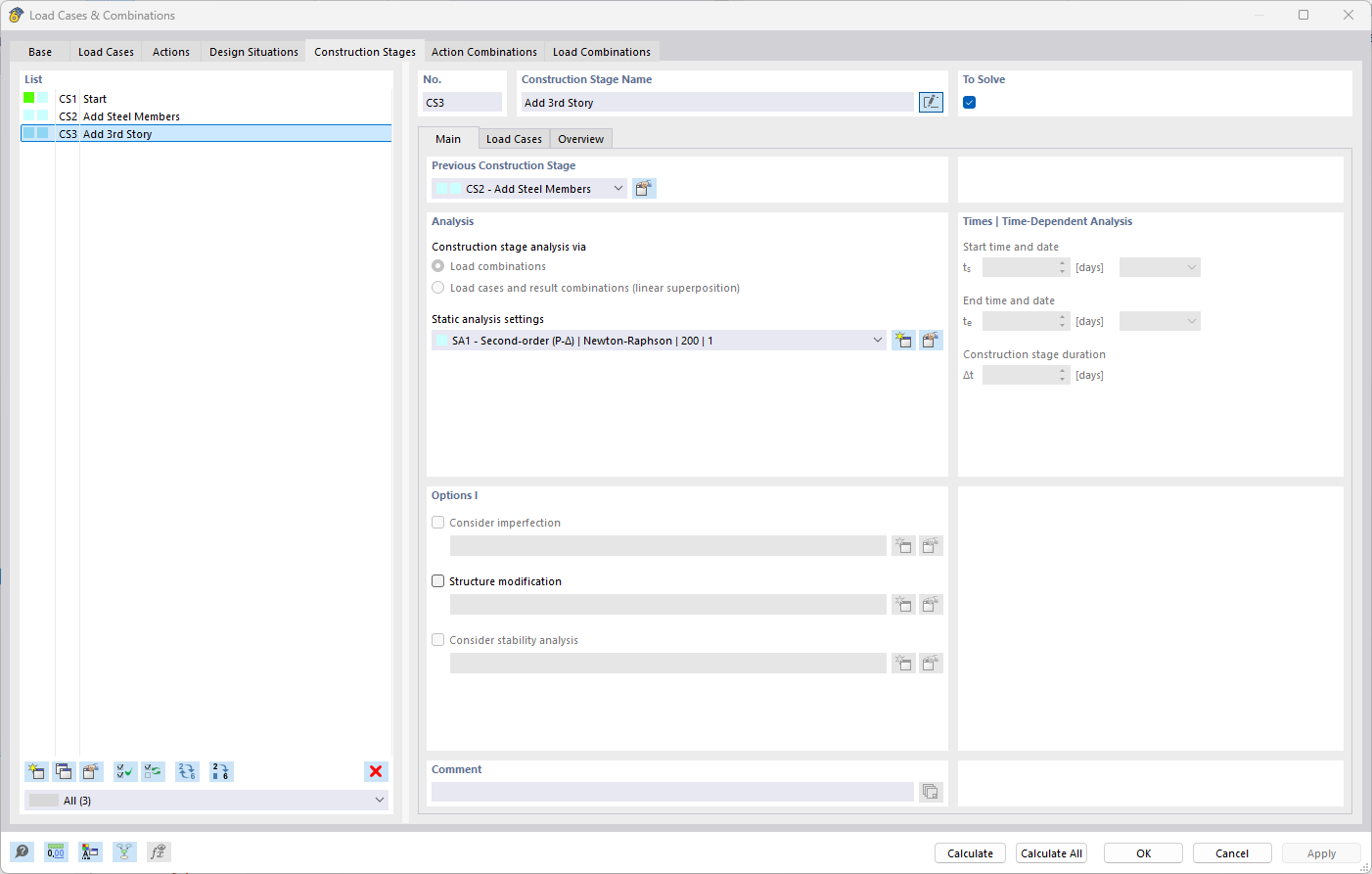Image resolution: width=1372 pixels, height=874 pixels.
Task: Click the renumber all stages icon
Action: 187,771
